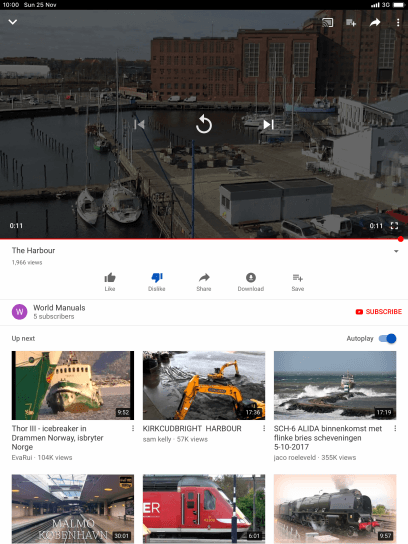This screenshot has height=544, width=408.
Task: Minimize the video player with the down chevron
Action: 13,22
